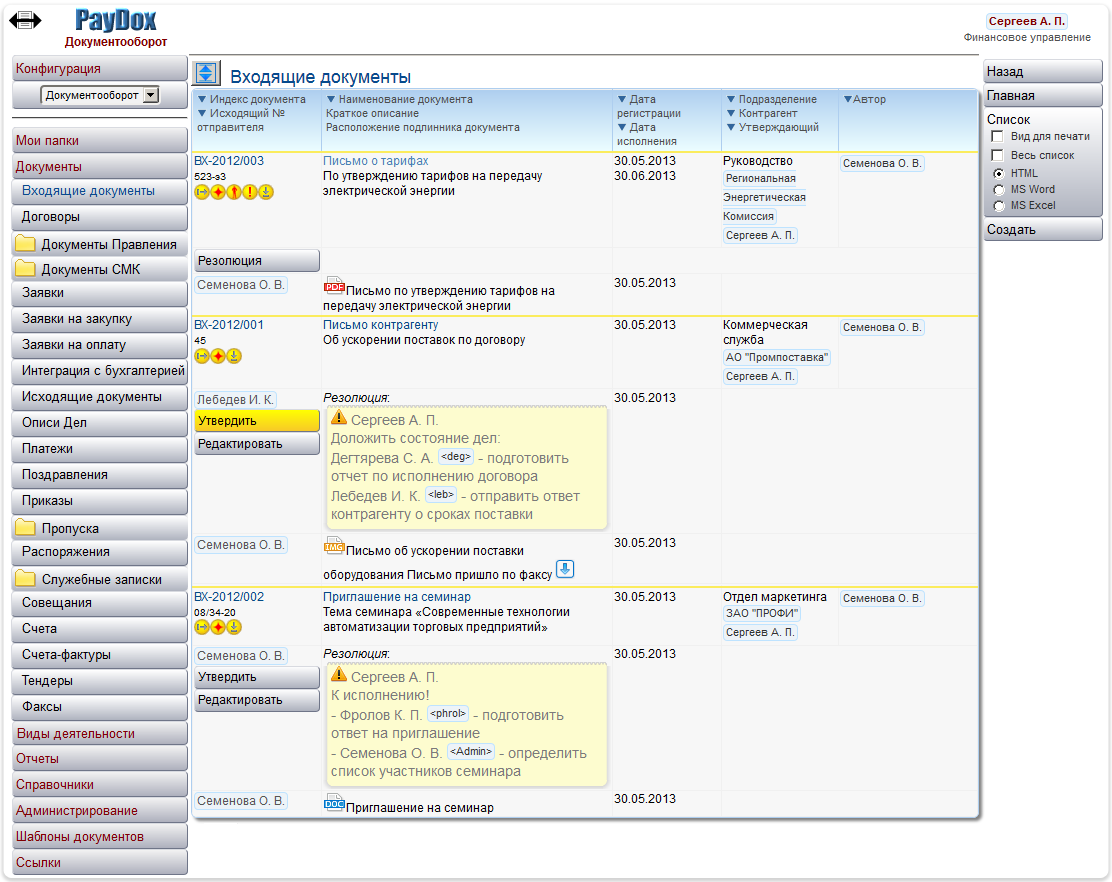The width and height of the screenshot is (1112, 882).
Task: Open the 'Письмо о тарифах' document link
Action: (x=375, y=161)
